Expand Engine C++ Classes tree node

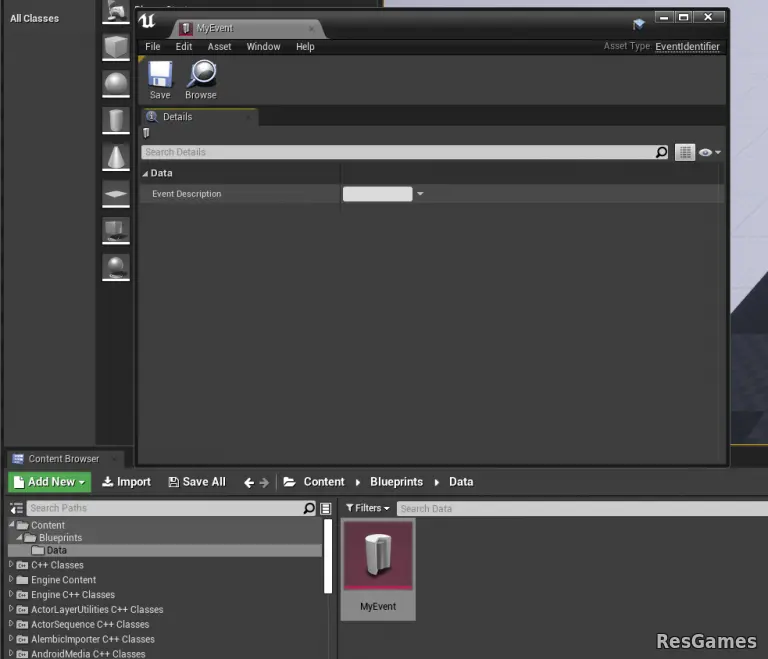point(11,594)
